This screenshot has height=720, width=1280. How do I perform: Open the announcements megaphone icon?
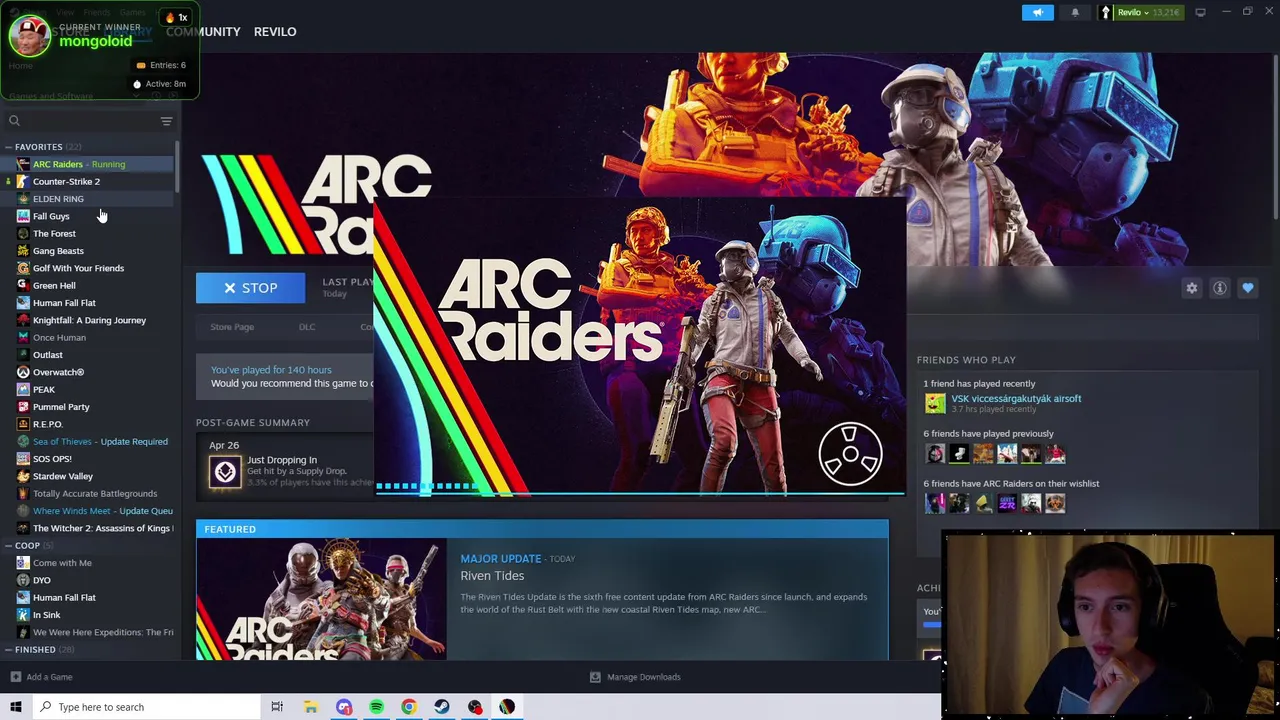coord(1037,12)
